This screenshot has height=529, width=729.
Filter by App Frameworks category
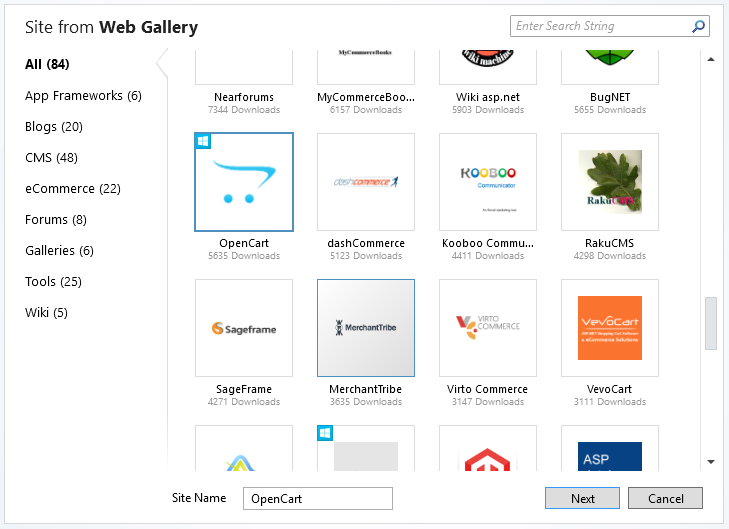click(x=83, y=96)
